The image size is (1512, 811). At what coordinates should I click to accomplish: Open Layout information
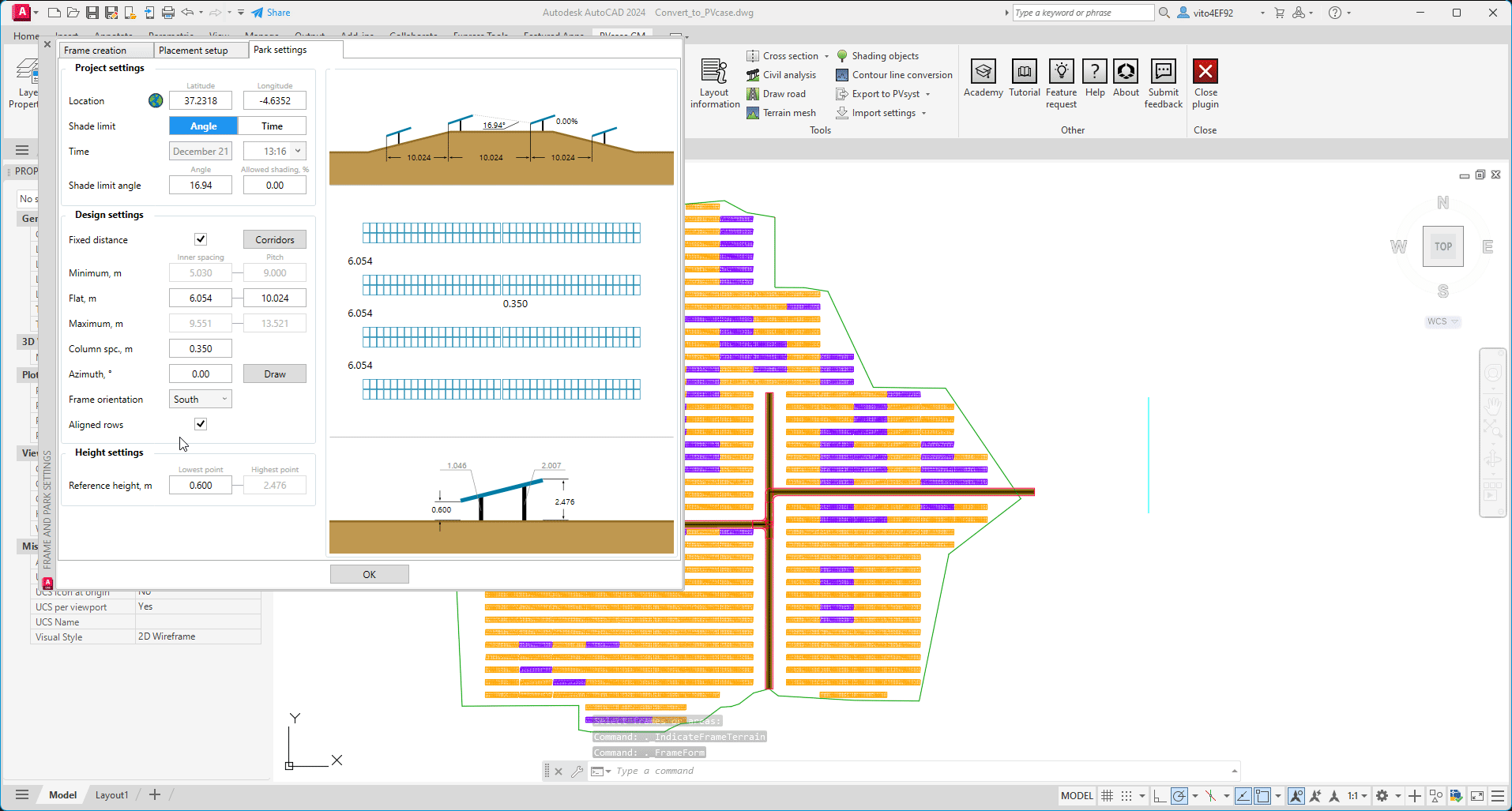pyautogui.click(x=715, y=83)
